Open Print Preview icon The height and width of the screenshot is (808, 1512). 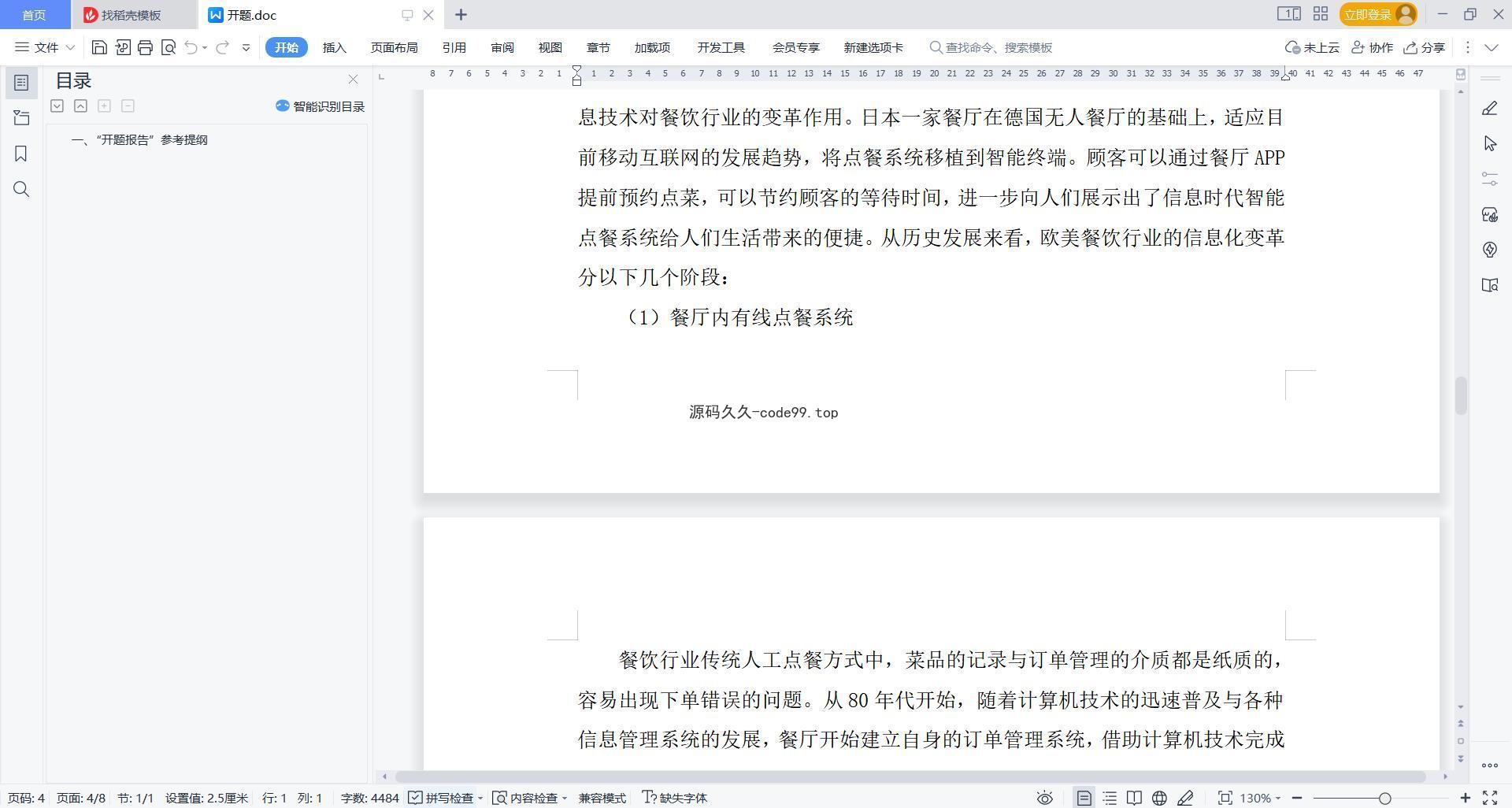[x=168, y=47]
